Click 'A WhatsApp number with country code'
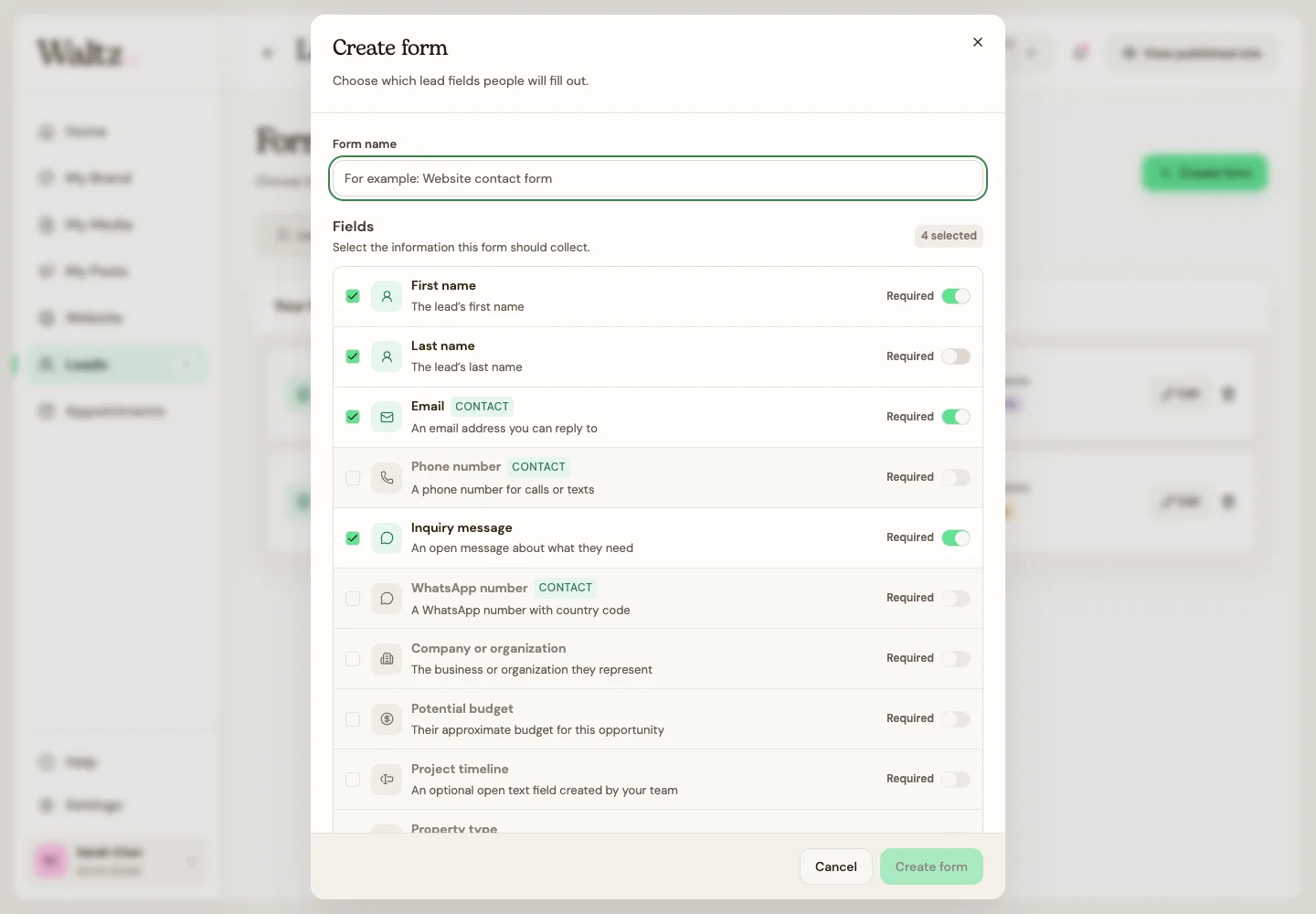Image resolution: width=1316 pixels, height=914 pixels. [521, 610]
